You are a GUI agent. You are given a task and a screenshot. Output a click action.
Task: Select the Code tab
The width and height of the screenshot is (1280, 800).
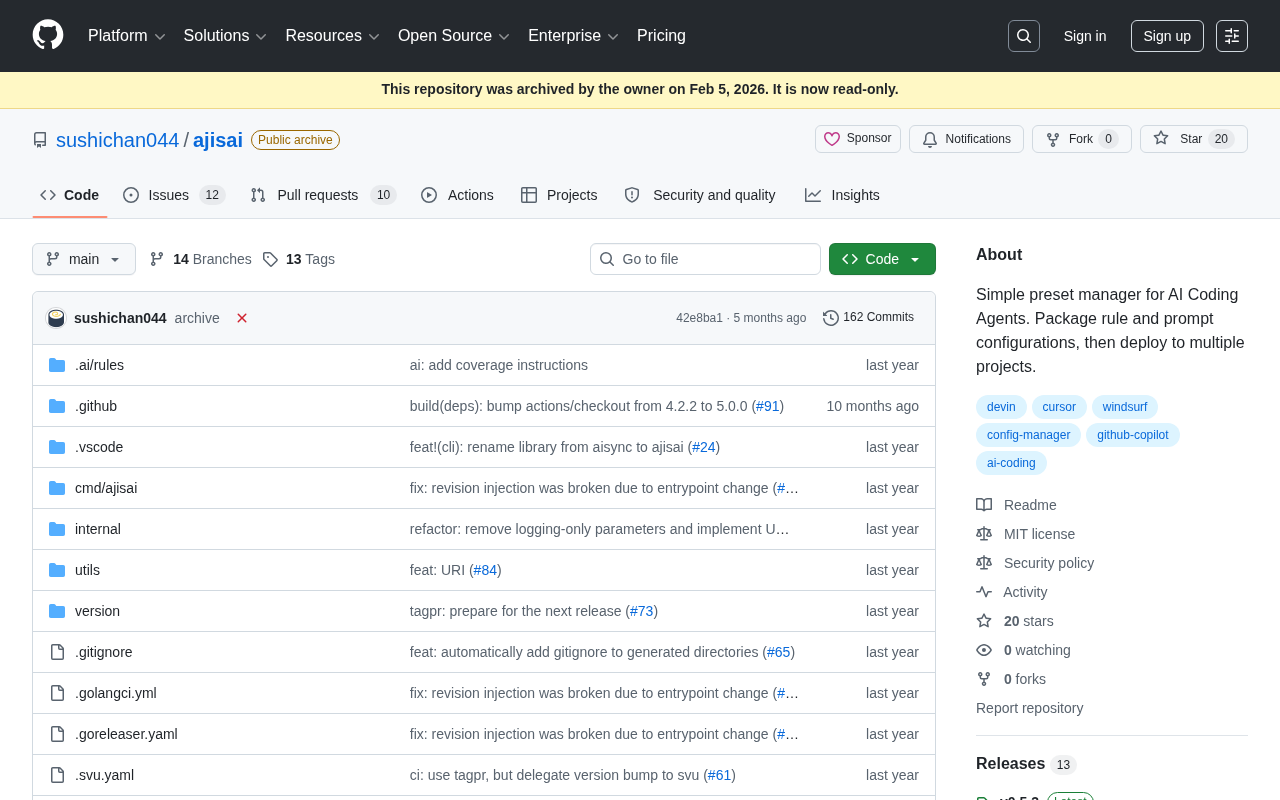(x=70, y=195)
